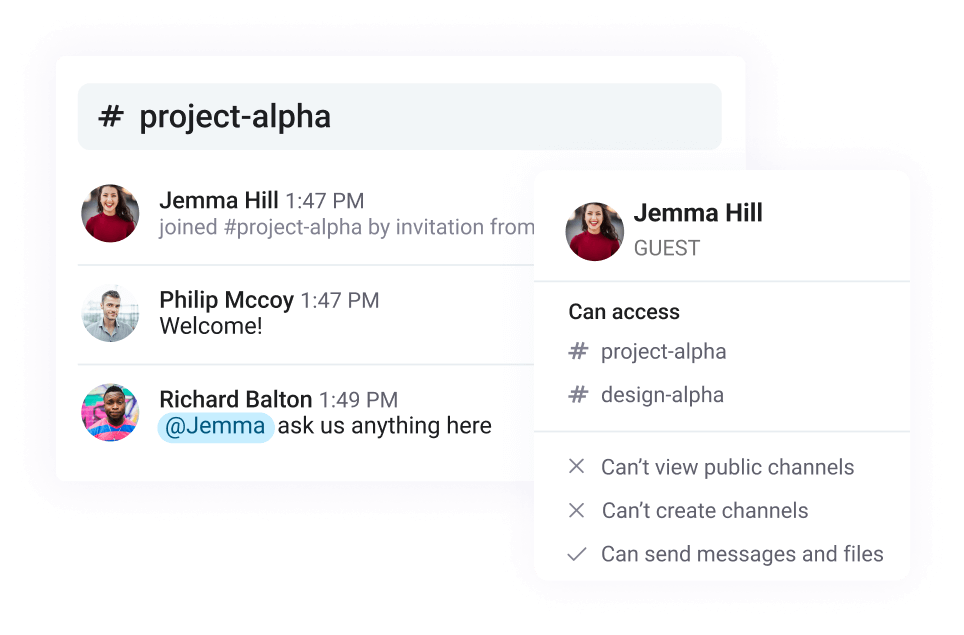The width and height of the screenshot is (964, 635).
Task: Click Richard Balton's profile picture
Action: [x=110, y=412]
